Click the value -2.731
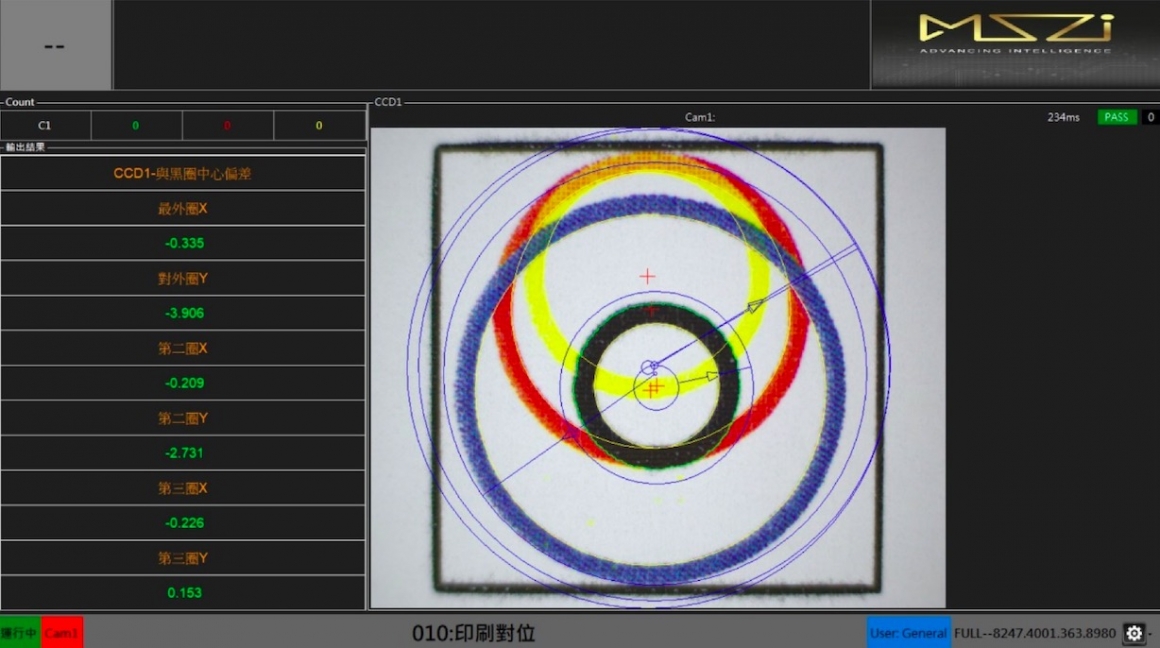The image size is (1160, 648). pyautogui.click(x=183, y=453)
